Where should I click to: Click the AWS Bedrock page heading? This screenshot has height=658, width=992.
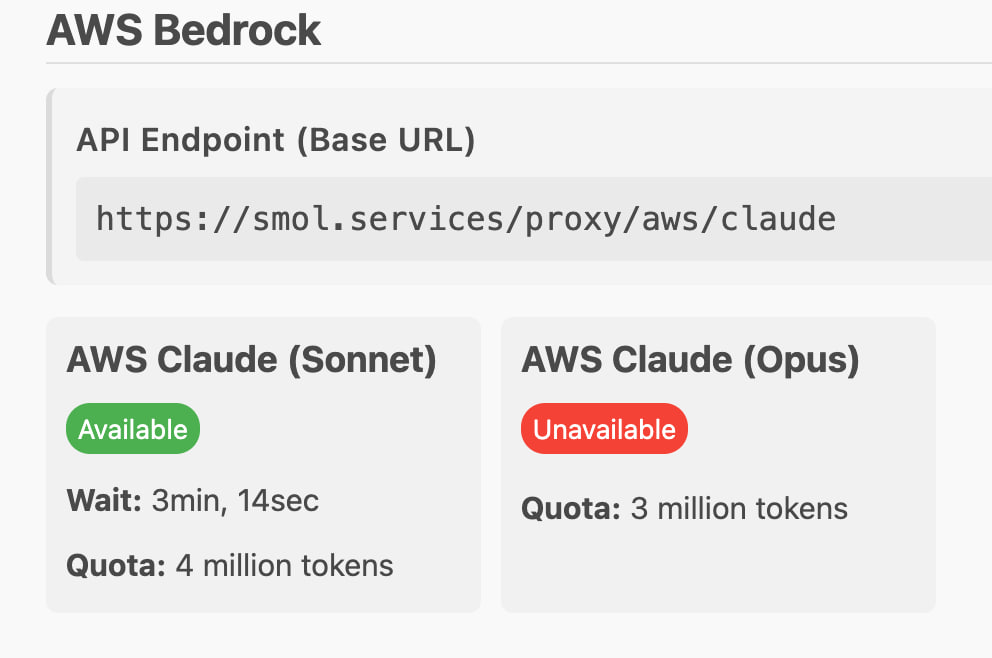click(184, 30)
